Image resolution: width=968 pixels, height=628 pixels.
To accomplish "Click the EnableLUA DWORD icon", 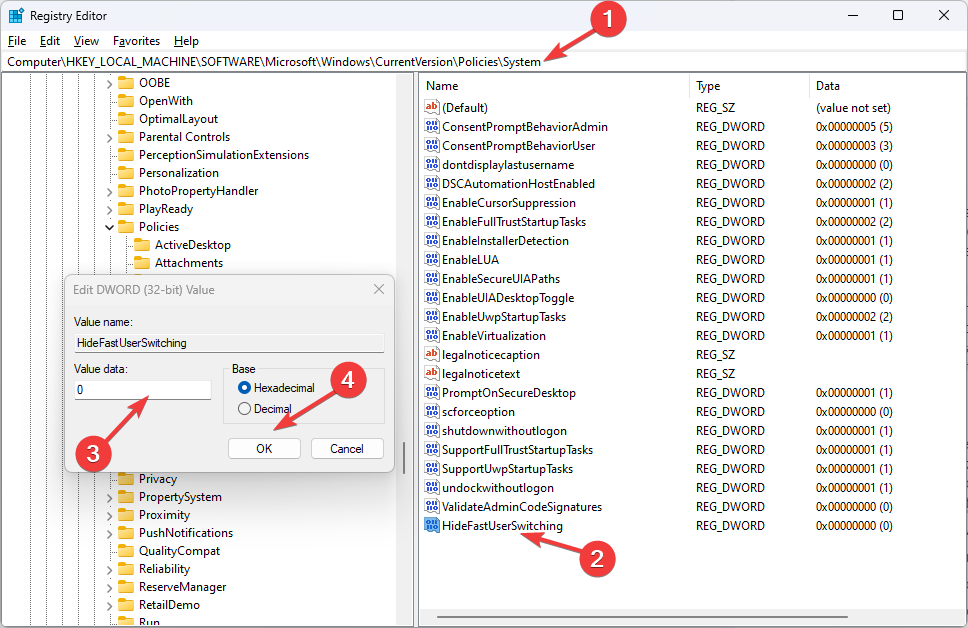I will click(x=432, y=259).
